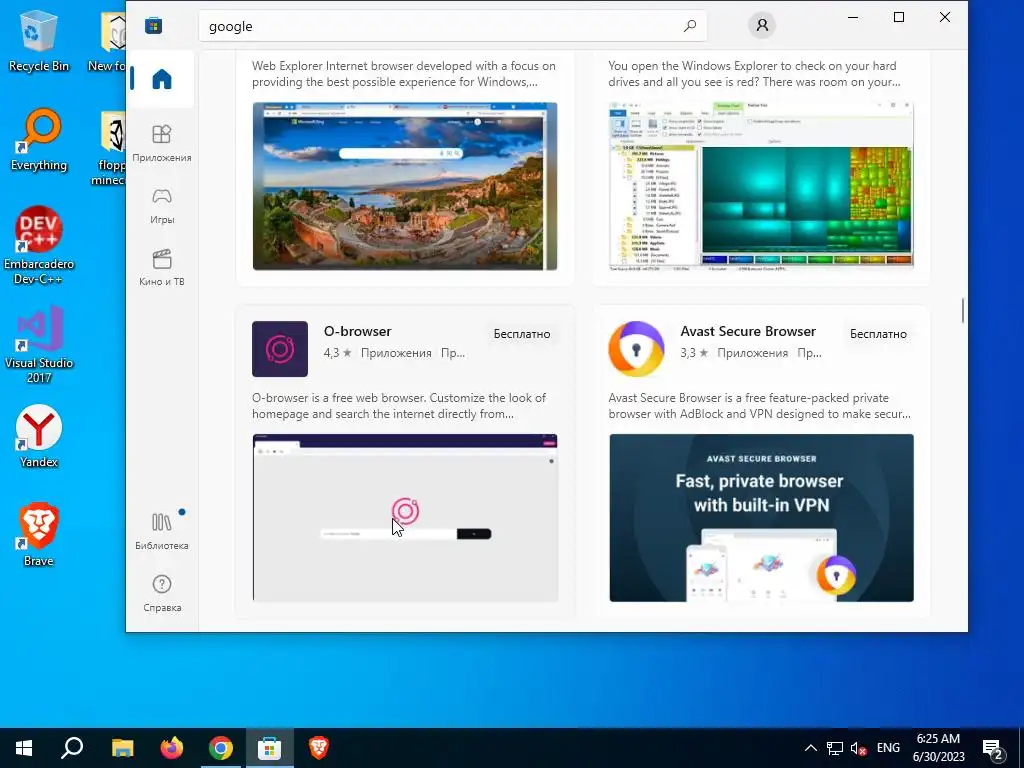Open Игры (Games) section in sidebar

pos(161,206)
